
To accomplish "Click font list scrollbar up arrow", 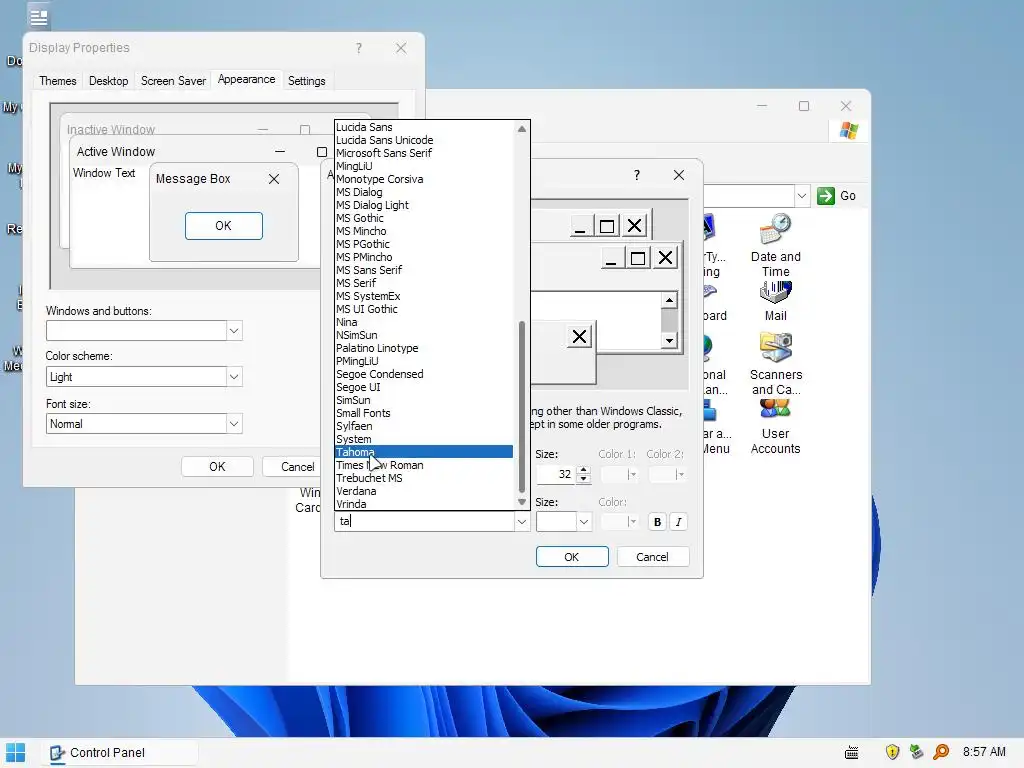I will 522,129.
